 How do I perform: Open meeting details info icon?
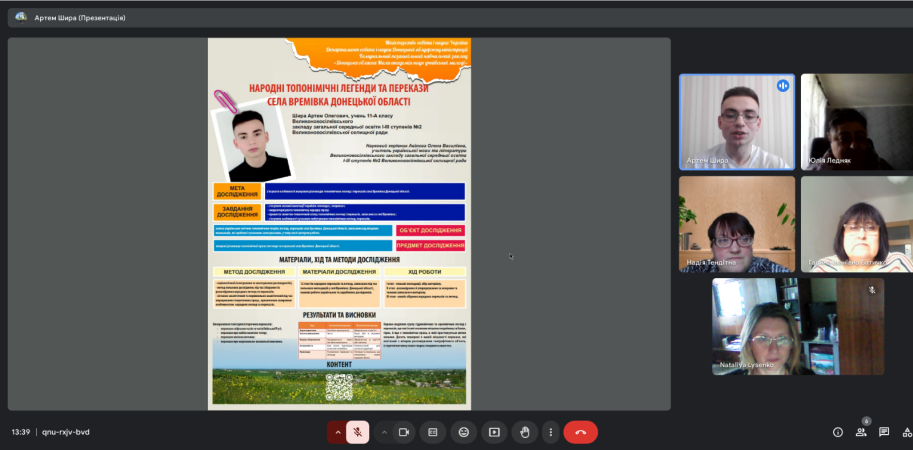point(838,432)
